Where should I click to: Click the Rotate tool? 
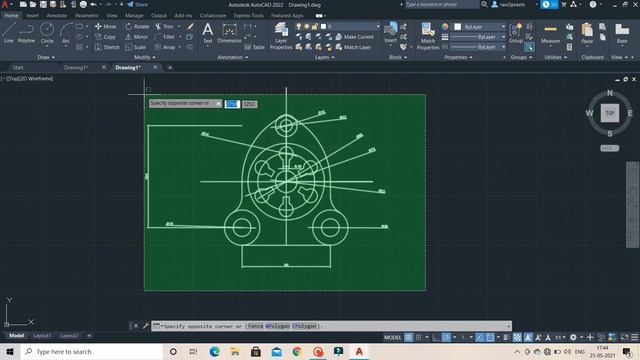click(137, 27)
